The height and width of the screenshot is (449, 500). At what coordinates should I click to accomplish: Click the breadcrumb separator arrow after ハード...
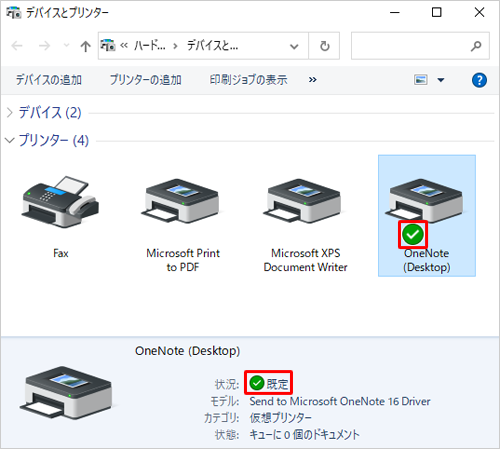coord(175,46)
